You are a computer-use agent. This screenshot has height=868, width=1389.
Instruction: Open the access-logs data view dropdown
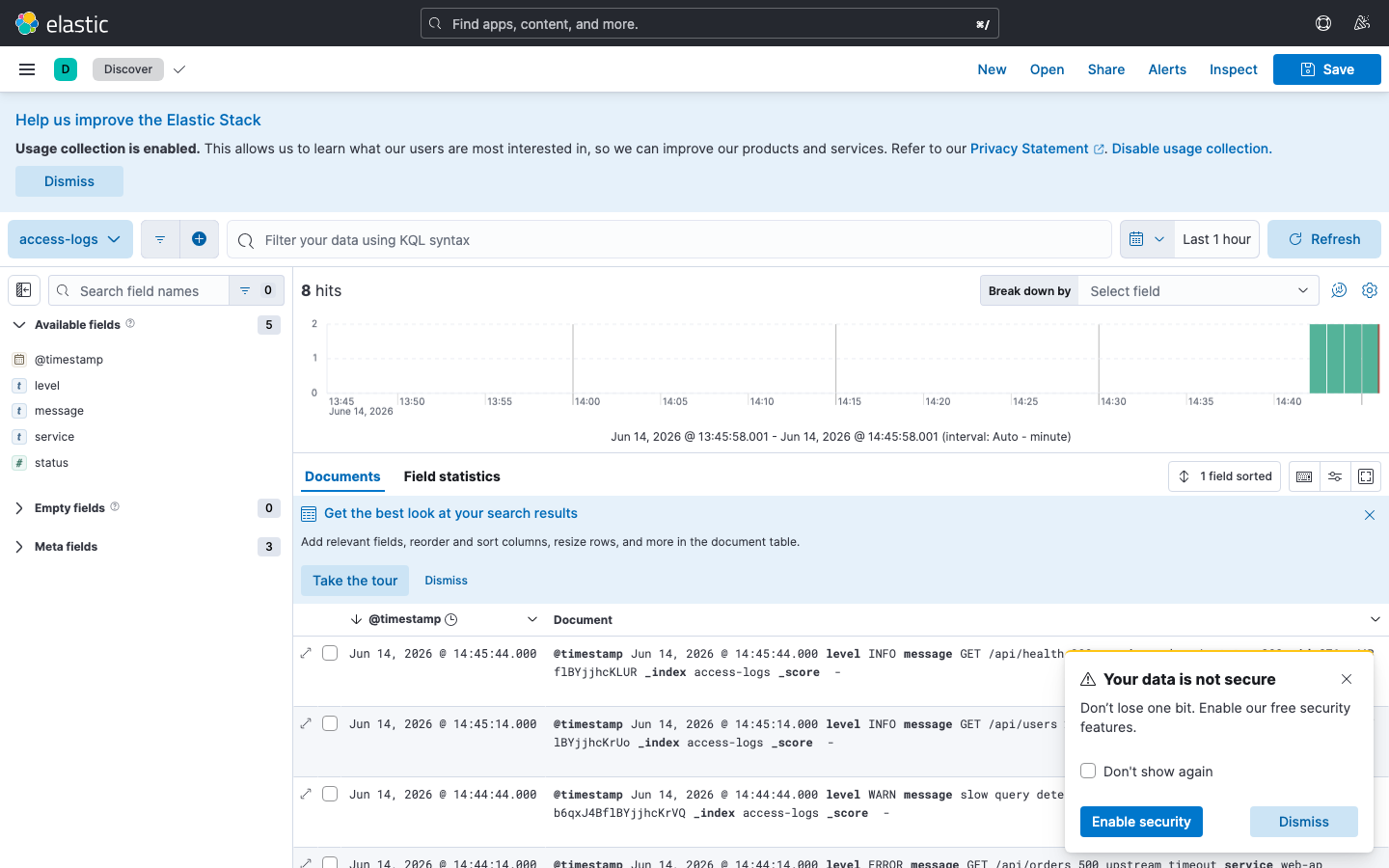[x=70, y=239]
